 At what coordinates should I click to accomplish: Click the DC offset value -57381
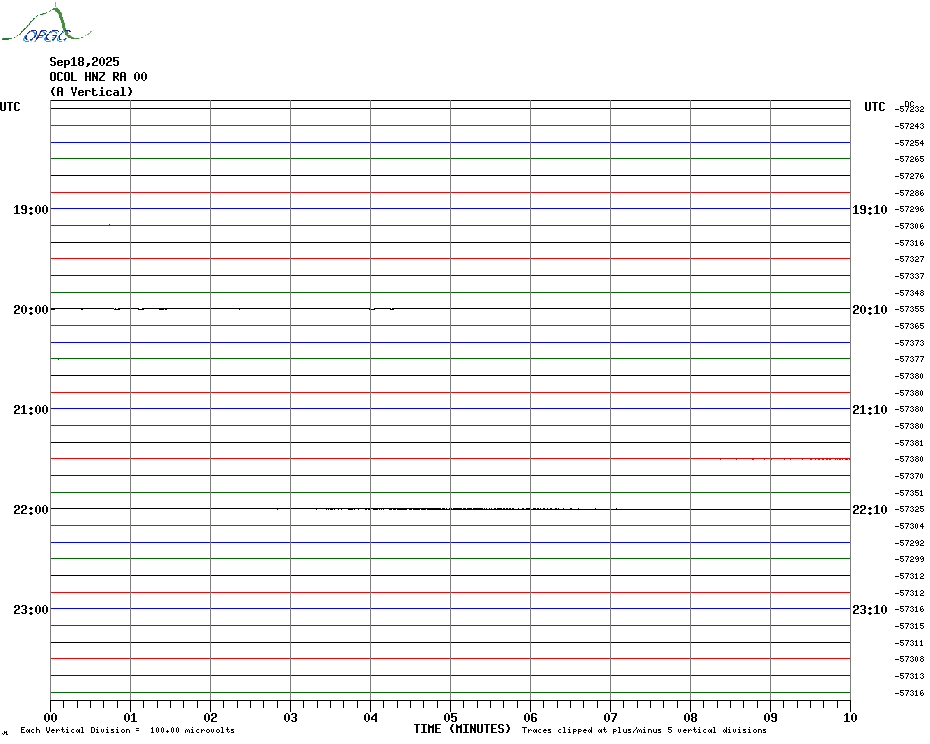(x=910, y=443)
